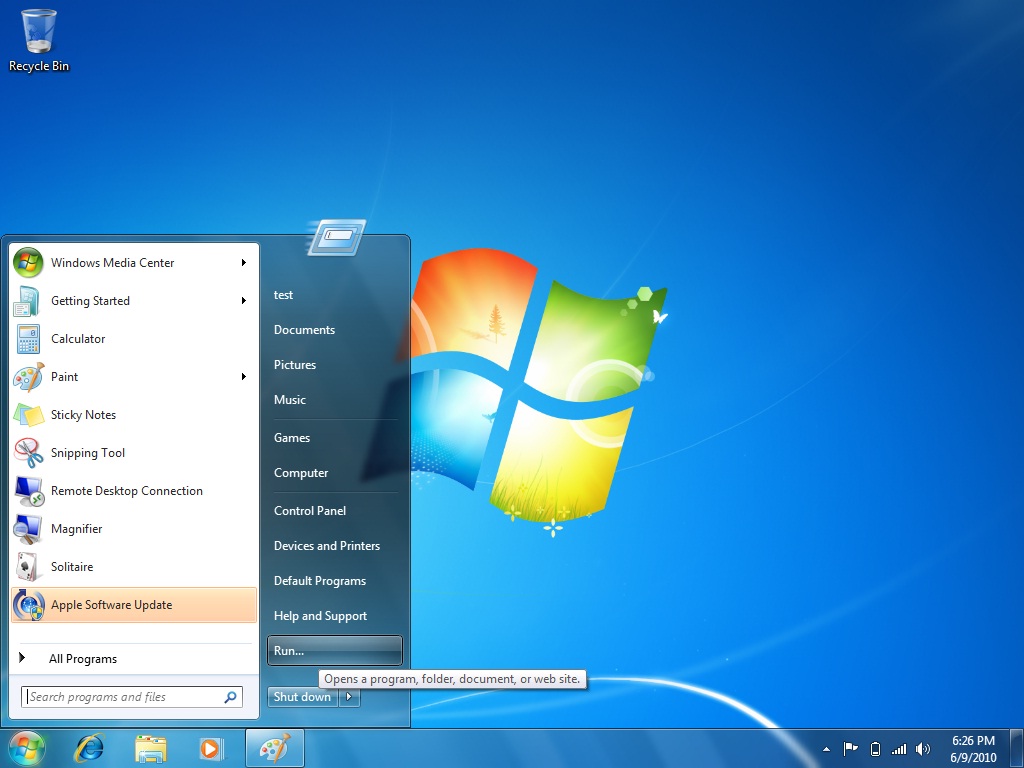Click the Snipping Tool scissors icon
The height and width of the screenshot is (768, 1024).
(x=28, y=453)
